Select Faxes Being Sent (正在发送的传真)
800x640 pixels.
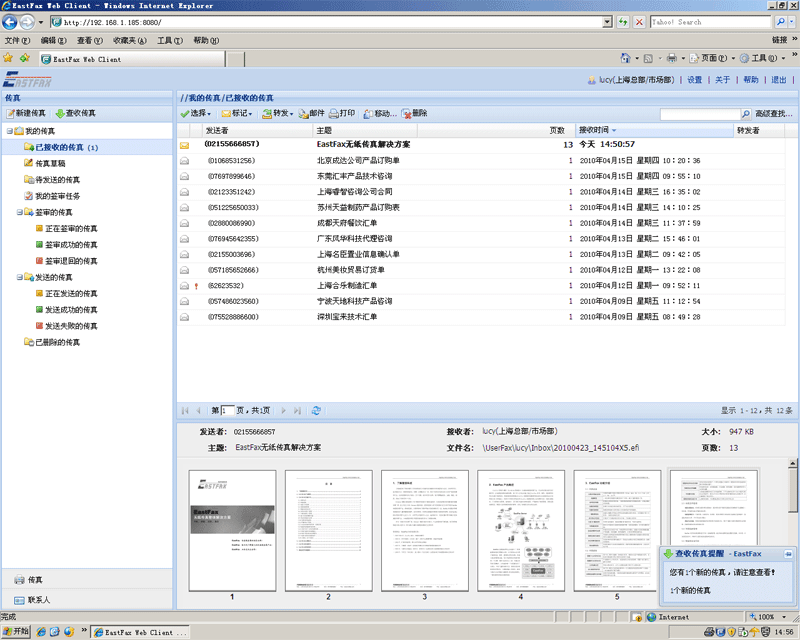pyautogui.click(x=66, y=293)
